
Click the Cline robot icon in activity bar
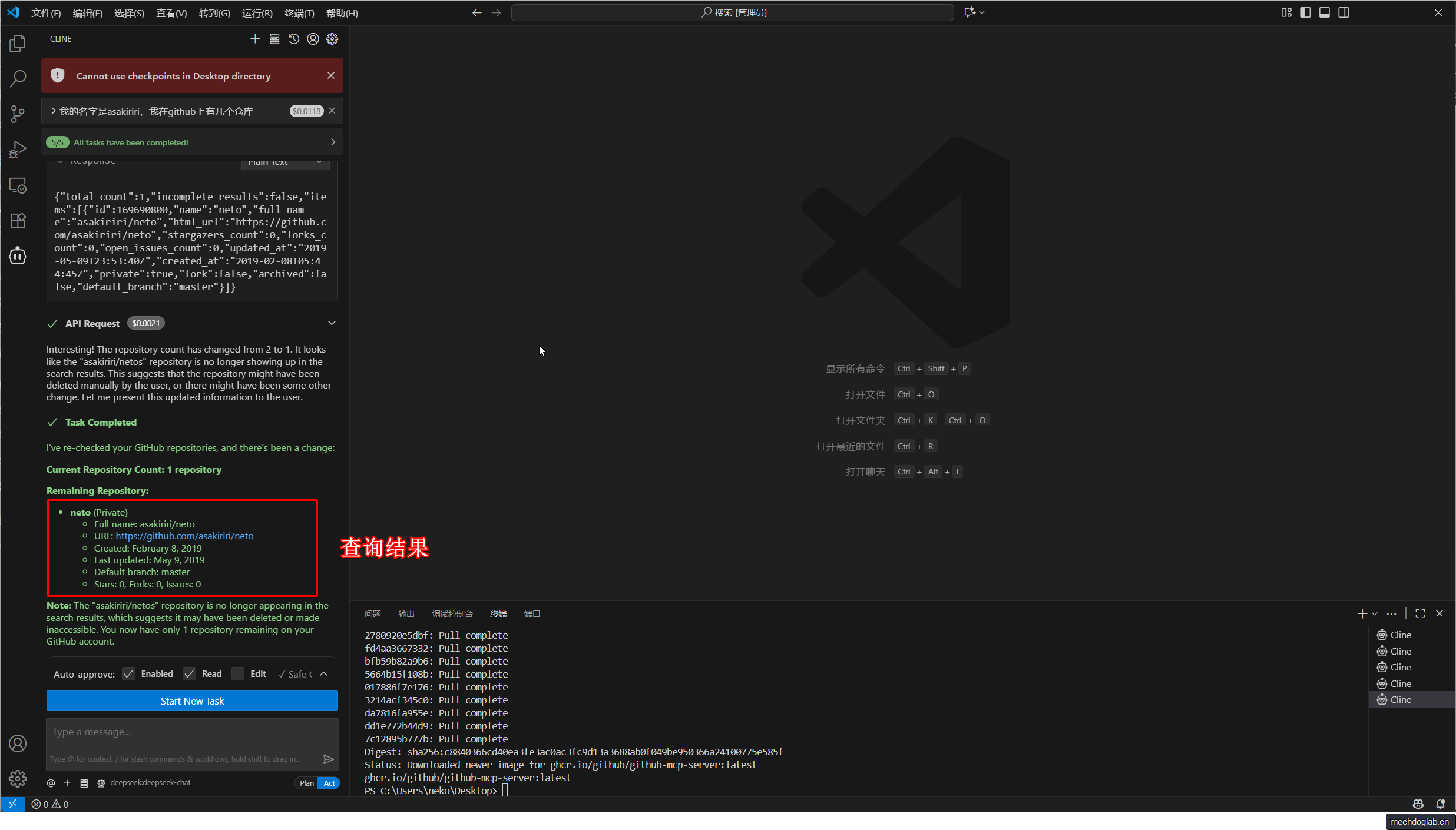[x=18, y=256]
